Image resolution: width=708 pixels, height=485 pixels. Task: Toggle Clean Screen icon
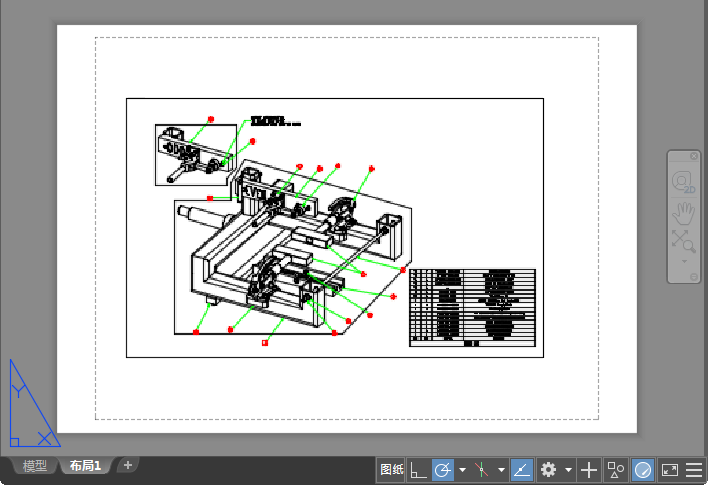(670, 470)
